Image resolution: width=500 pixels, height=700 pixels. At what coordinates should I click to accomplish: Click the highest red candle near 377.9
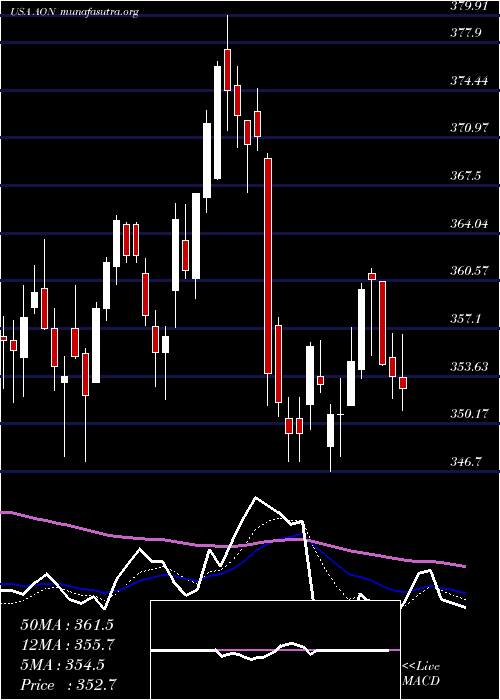[x=227, y=70]
